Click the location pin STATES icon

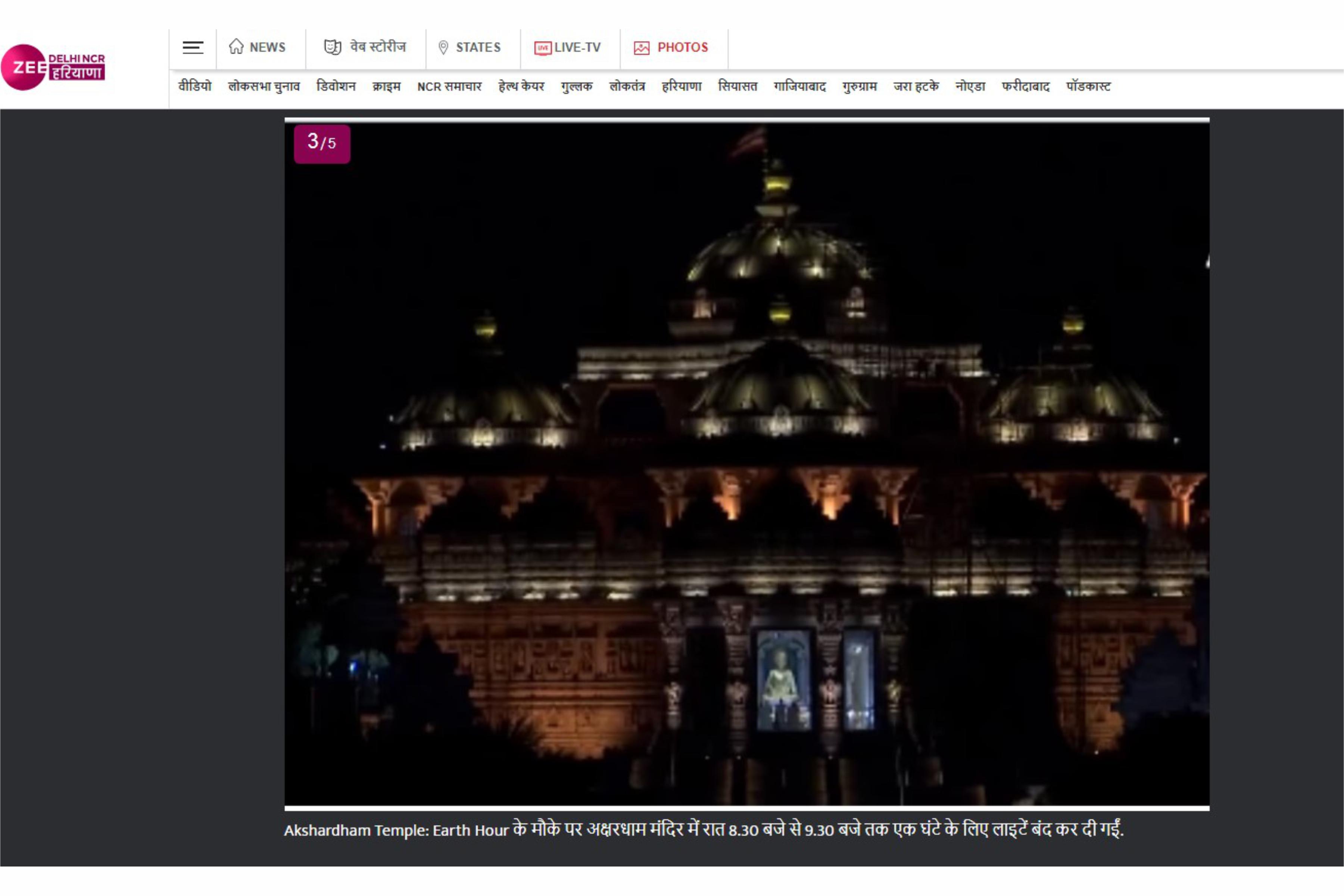[443, 47]
